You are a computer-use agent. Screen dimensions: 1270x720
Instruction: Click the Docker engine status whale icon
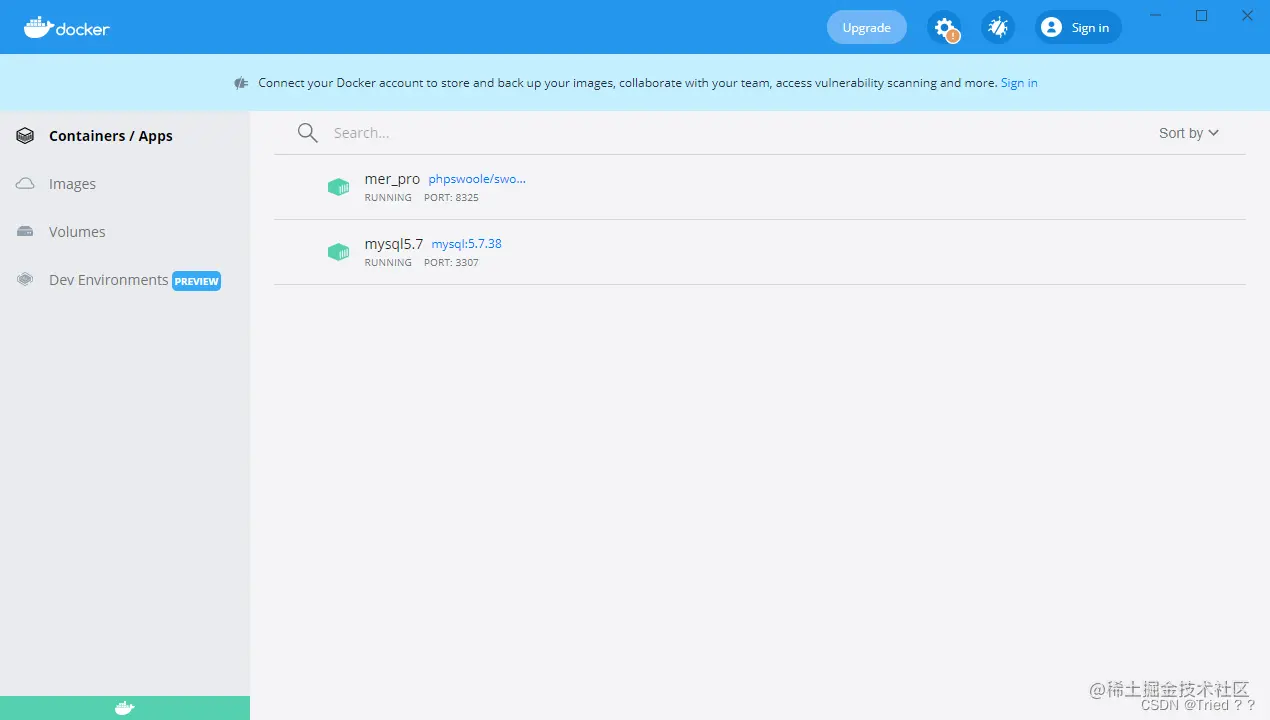pos(124,708)
